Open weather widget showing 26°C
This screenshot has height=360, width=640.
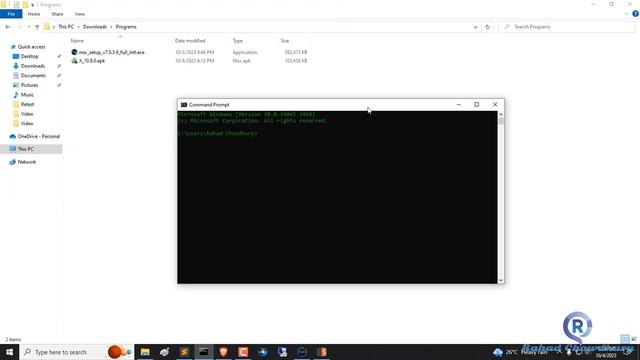(519, 352)
